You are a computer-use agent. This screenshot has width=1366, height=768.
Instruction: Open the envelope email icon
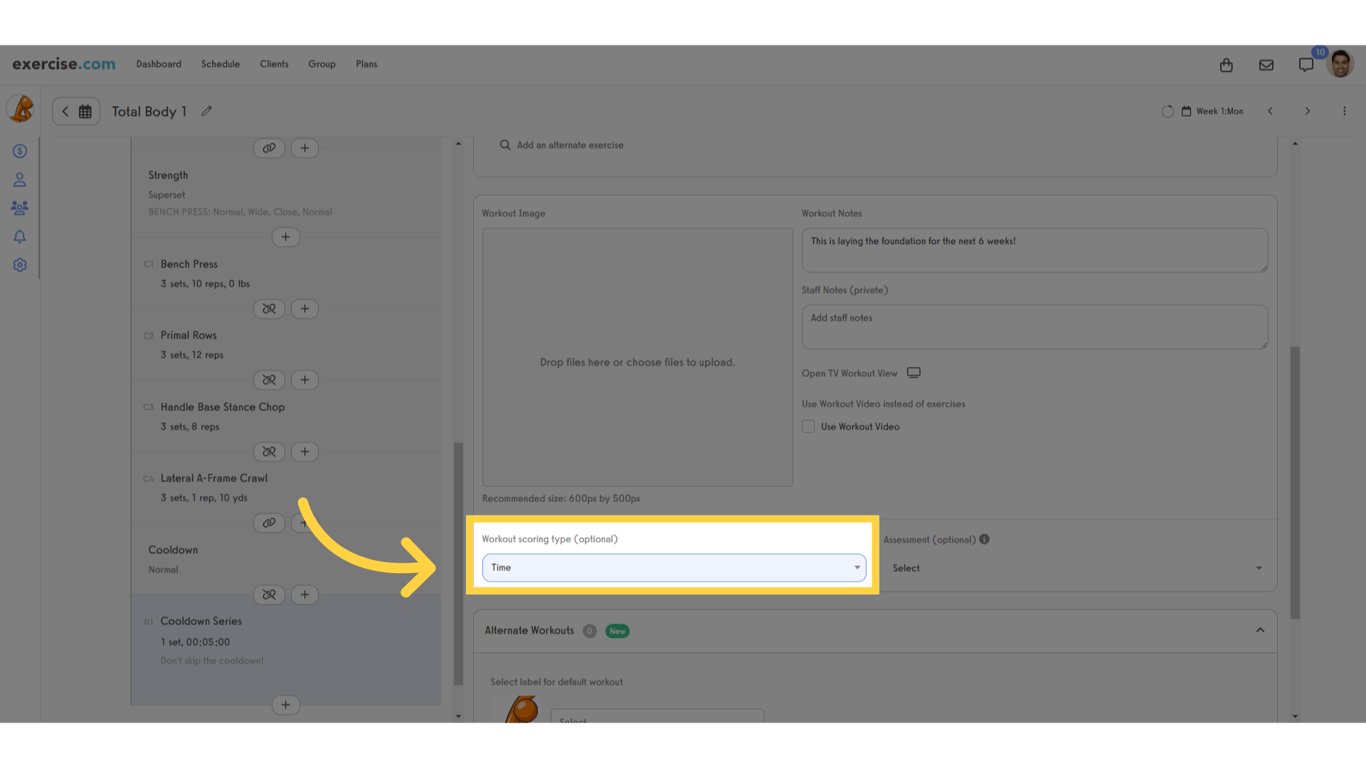[x=1266, y=64]
